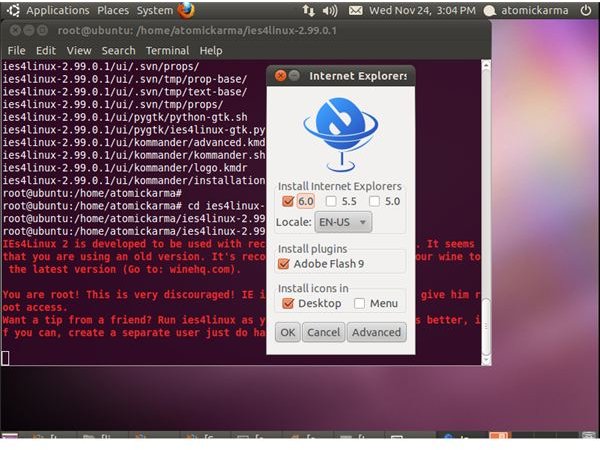The height and width of the screenshot is (450, 600).
Task: Open the volume speaker indicator
Action: (x=330, y=11)
